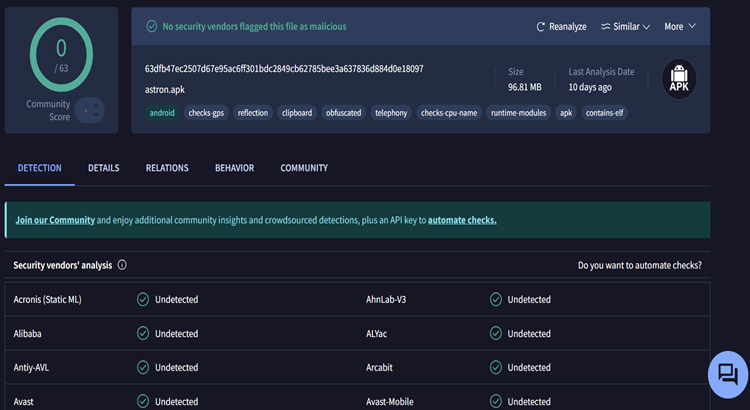Viewport: 750px width, 410px height.
Task: Click the 10 days ago analysis date
Action: tap(590, 87)
